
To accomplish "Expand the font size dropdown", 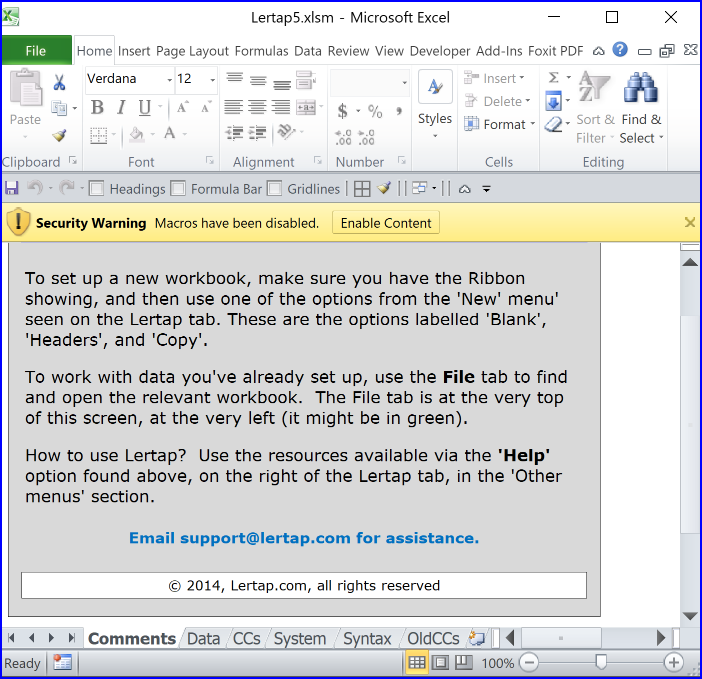I will (x=212, y=79).
